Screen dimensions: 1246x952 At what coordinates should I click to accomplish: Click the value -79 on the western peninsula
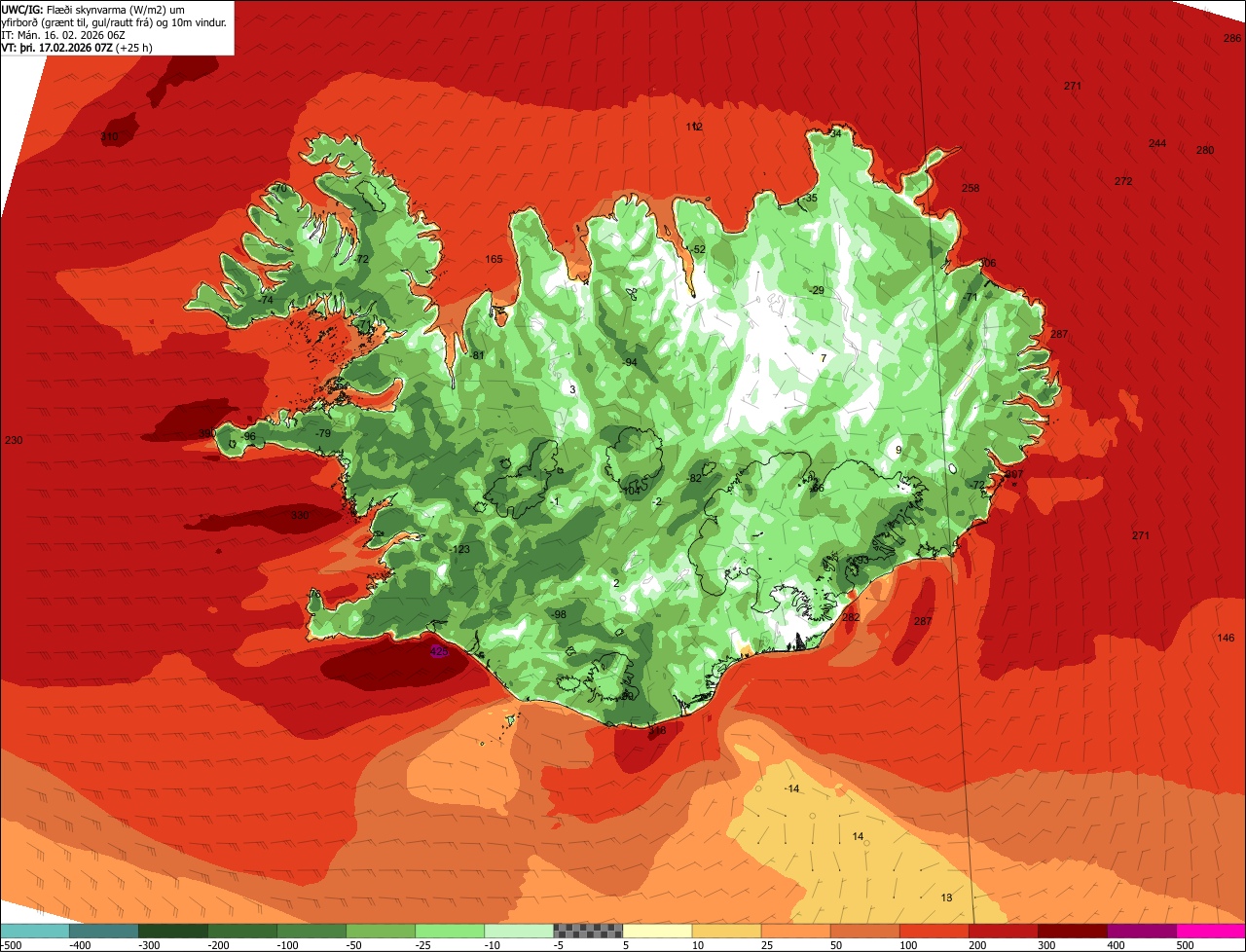point(323,433)
